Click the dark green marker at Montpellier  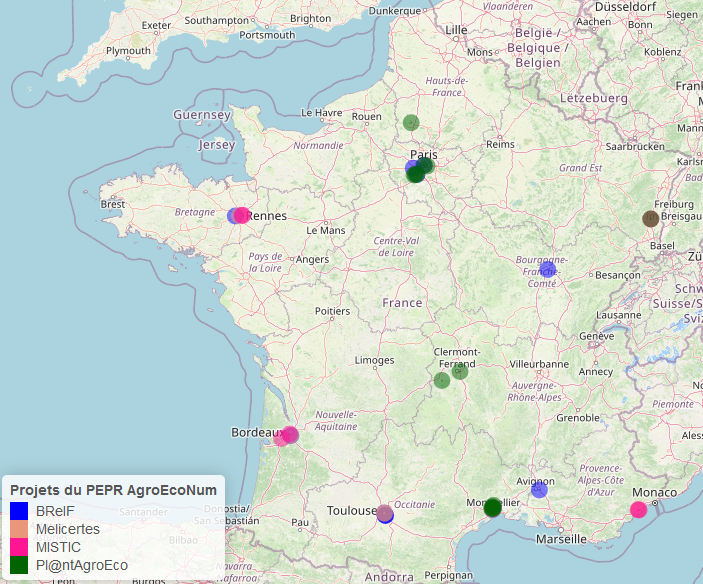pyautogui.click(x=492, y=508)
